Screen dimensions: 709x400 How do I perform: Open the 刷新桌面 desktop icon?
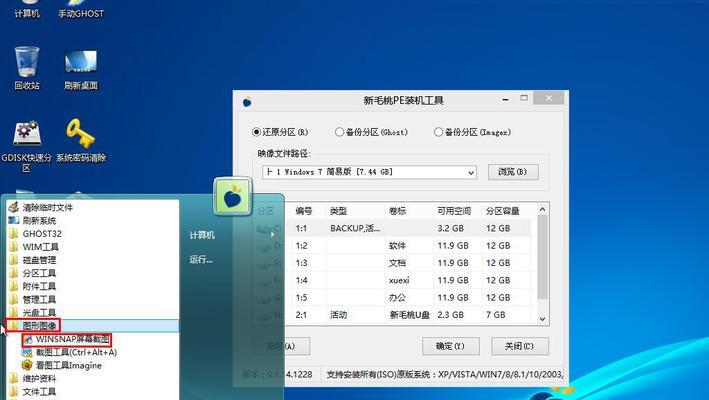click(81, 68)
